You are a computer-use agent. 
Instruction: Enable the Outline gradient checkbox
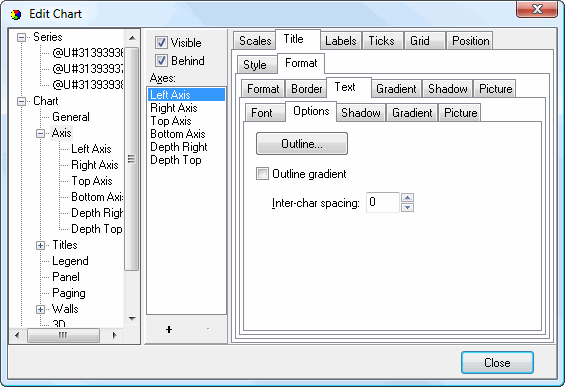click(x=262, y=174)
